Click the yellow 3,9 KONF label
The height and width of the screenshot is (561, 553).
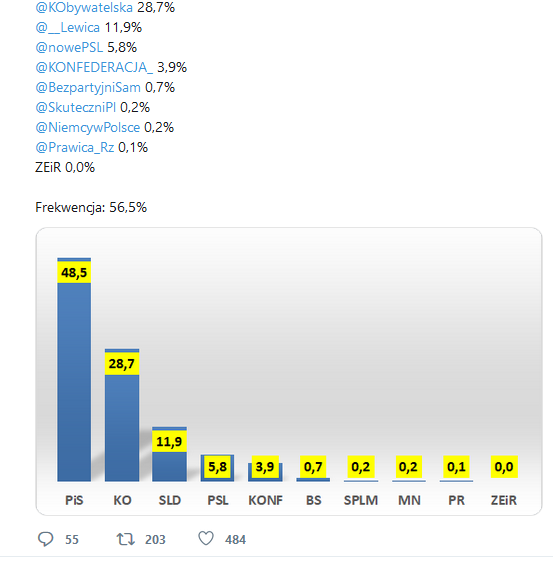(265, 467)
